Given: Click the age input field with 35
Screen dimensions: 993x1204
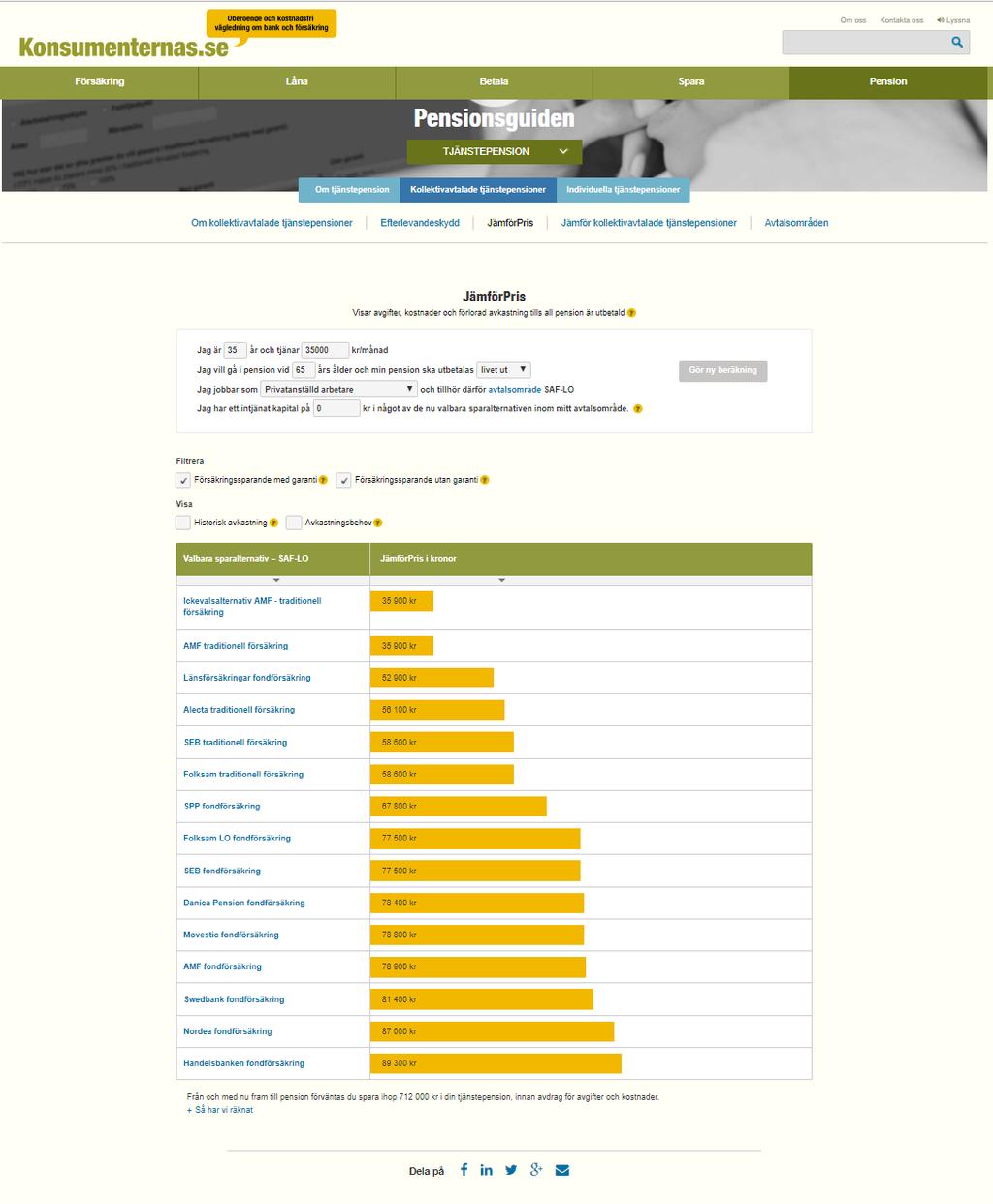Looking at the screenshot, I should coord(235,350).
